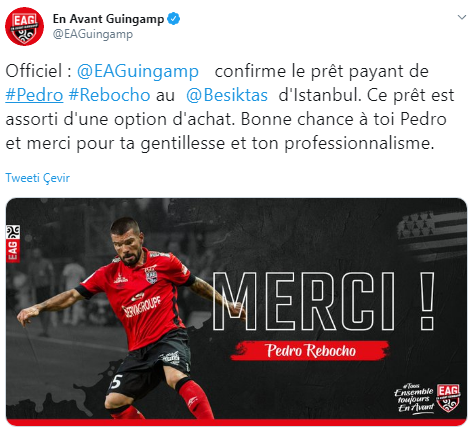This screenshot has width=475, height=432.
Task: Click the EAG crest in the image's bottom corner
Action: click(x=448, y=398)
